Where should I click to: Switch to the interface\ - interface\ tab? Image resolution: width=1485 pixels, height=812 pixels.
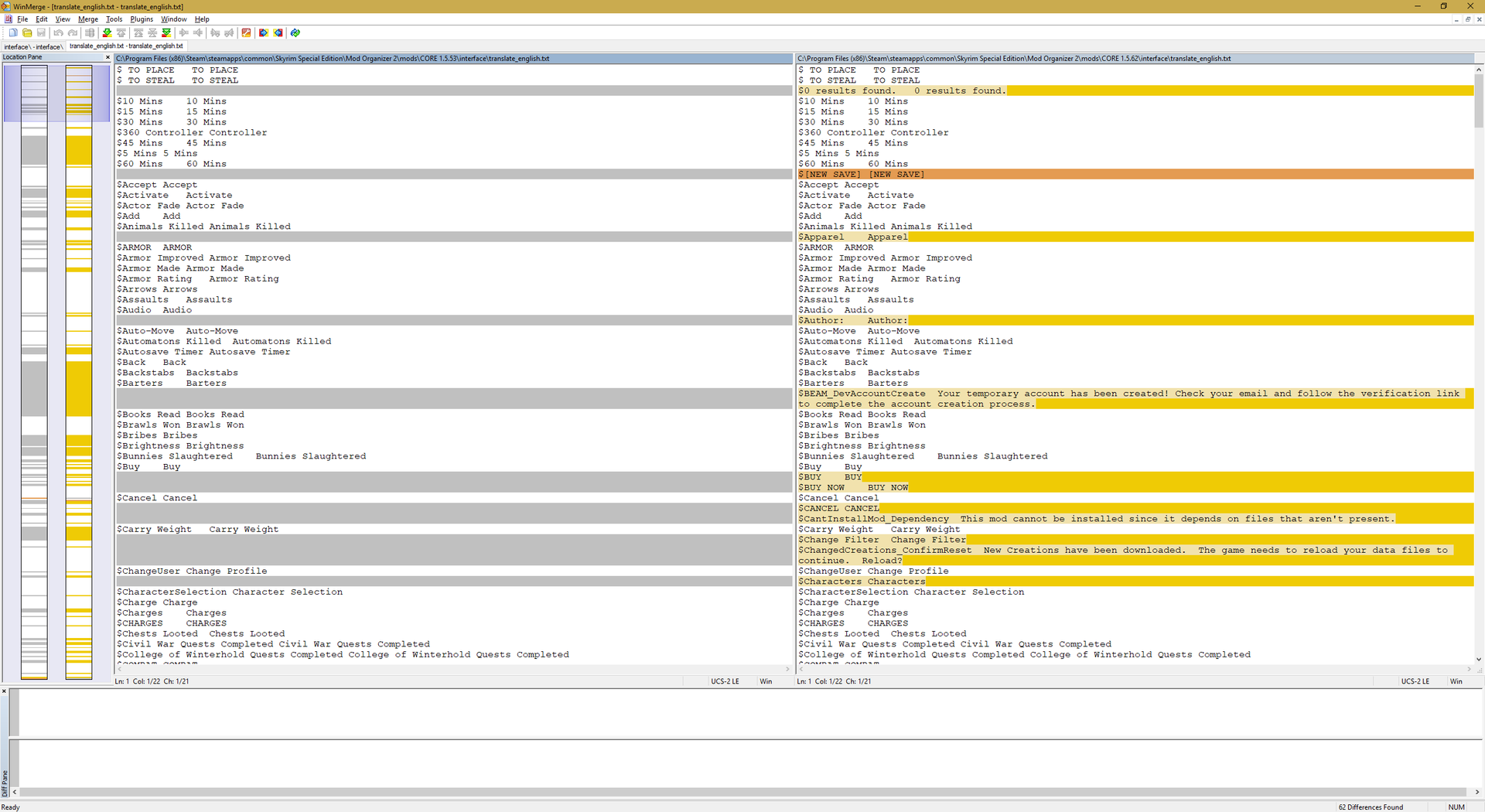[32, 46]
